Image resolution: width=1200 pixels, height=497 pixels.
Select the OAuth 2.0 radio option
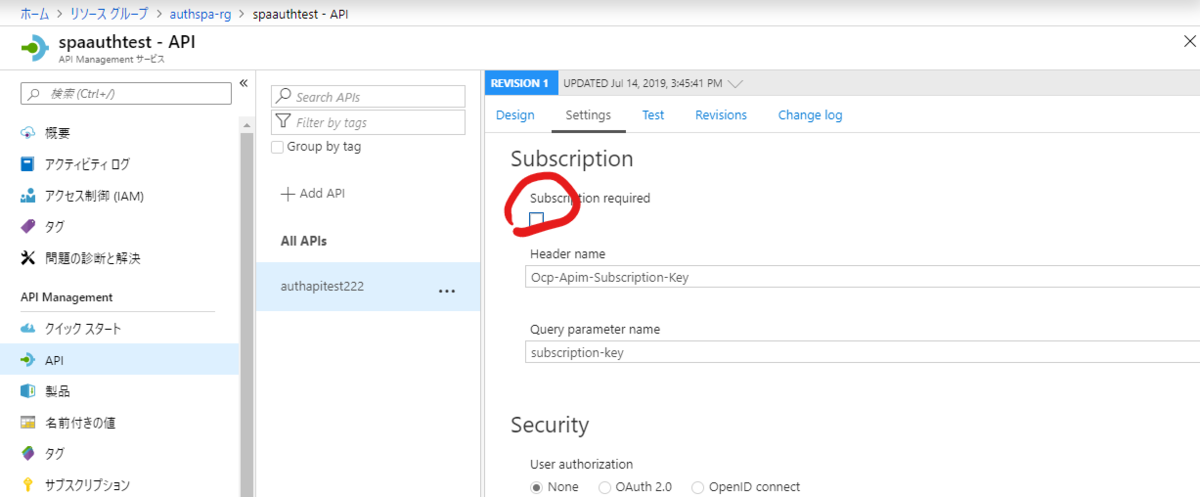[x=604, y=487]
